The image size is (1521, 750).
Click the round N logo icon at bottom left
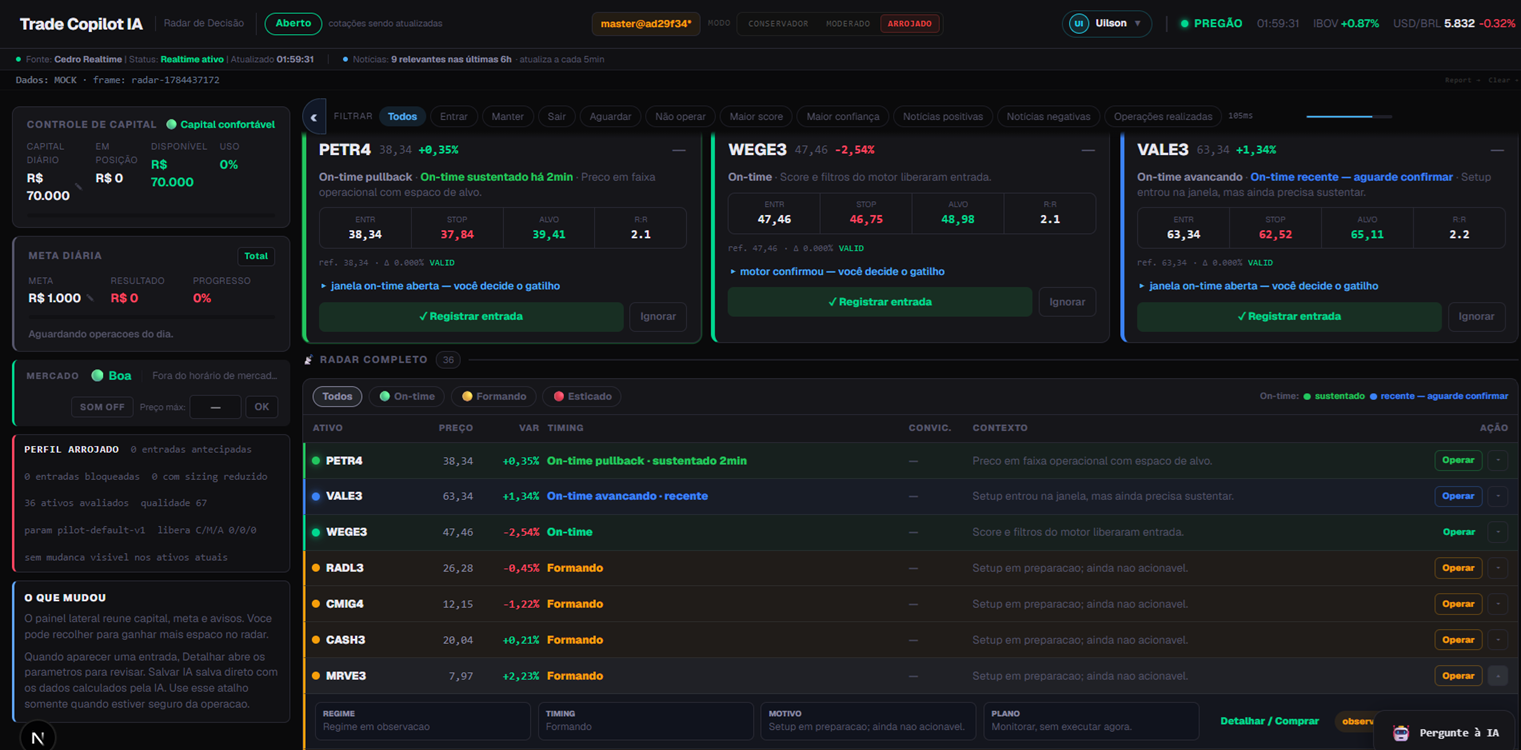point(38,738)
